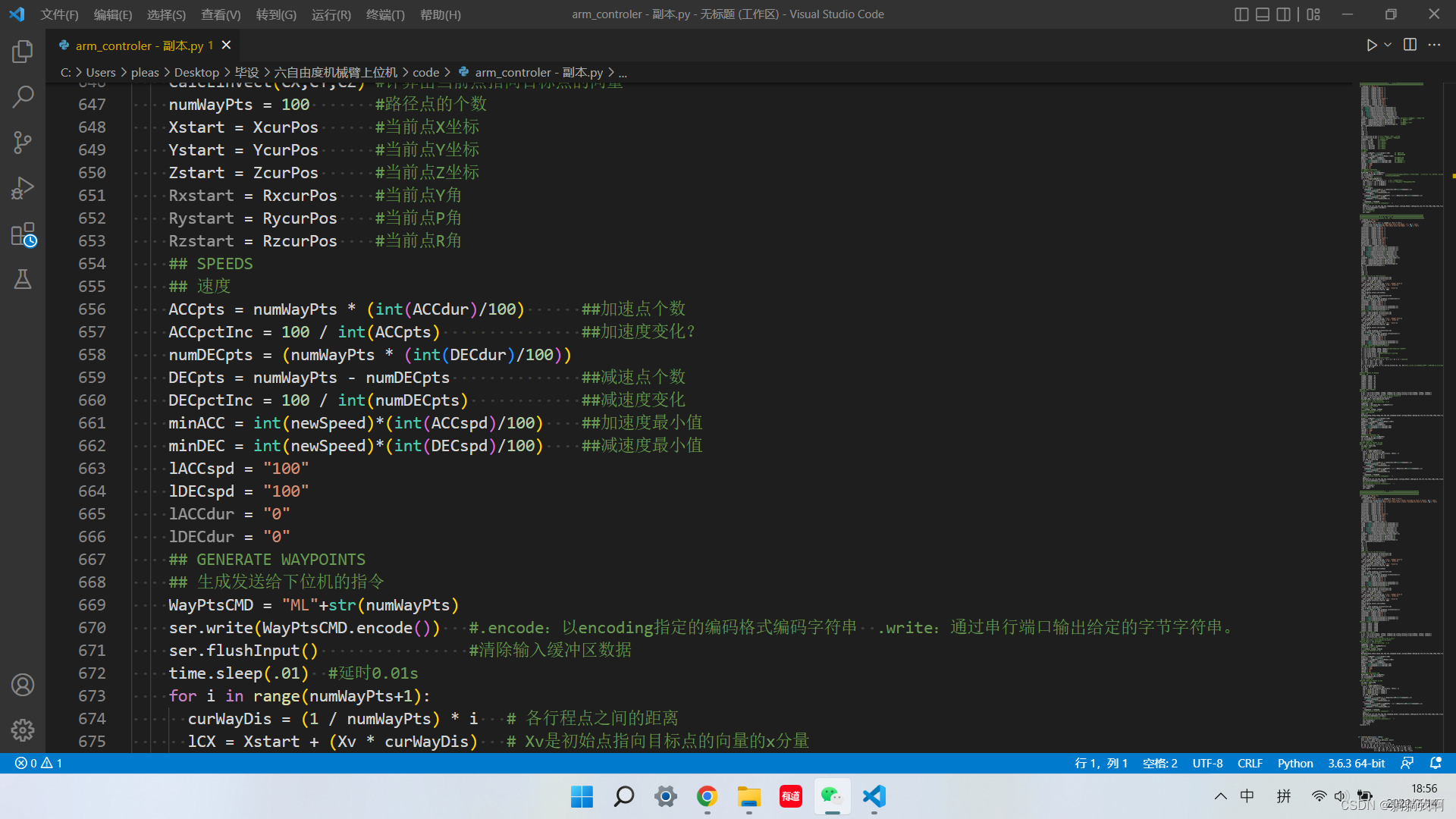The height and width of the screenshot is (819, 1456).
Task: Change end of line sequence CRLF
Action: click(x=1250, y=763)
